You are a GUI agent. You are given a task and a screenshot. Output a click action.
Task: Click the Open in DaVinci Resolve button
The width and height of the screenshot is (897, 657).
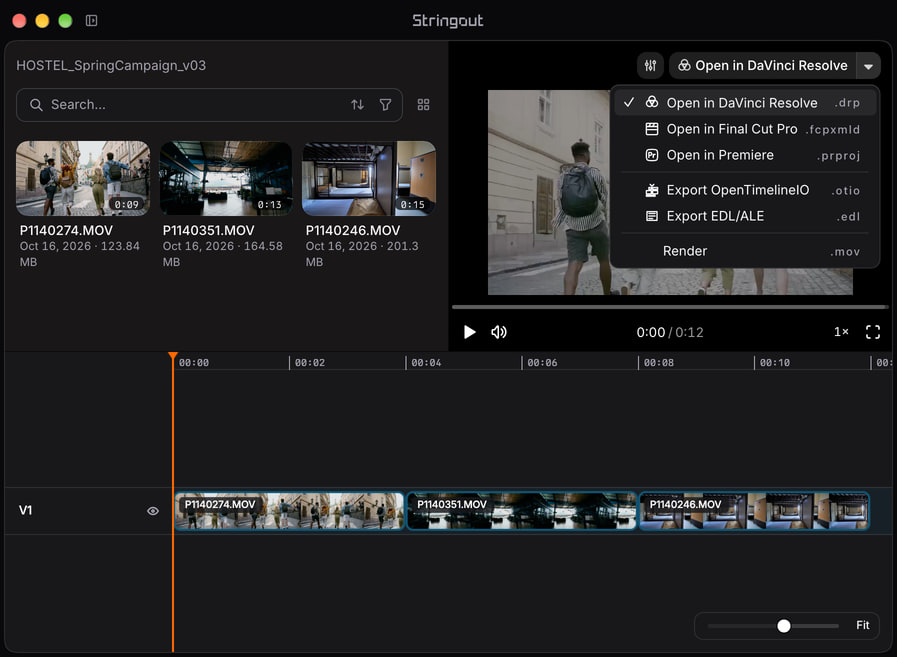point(763,65)
